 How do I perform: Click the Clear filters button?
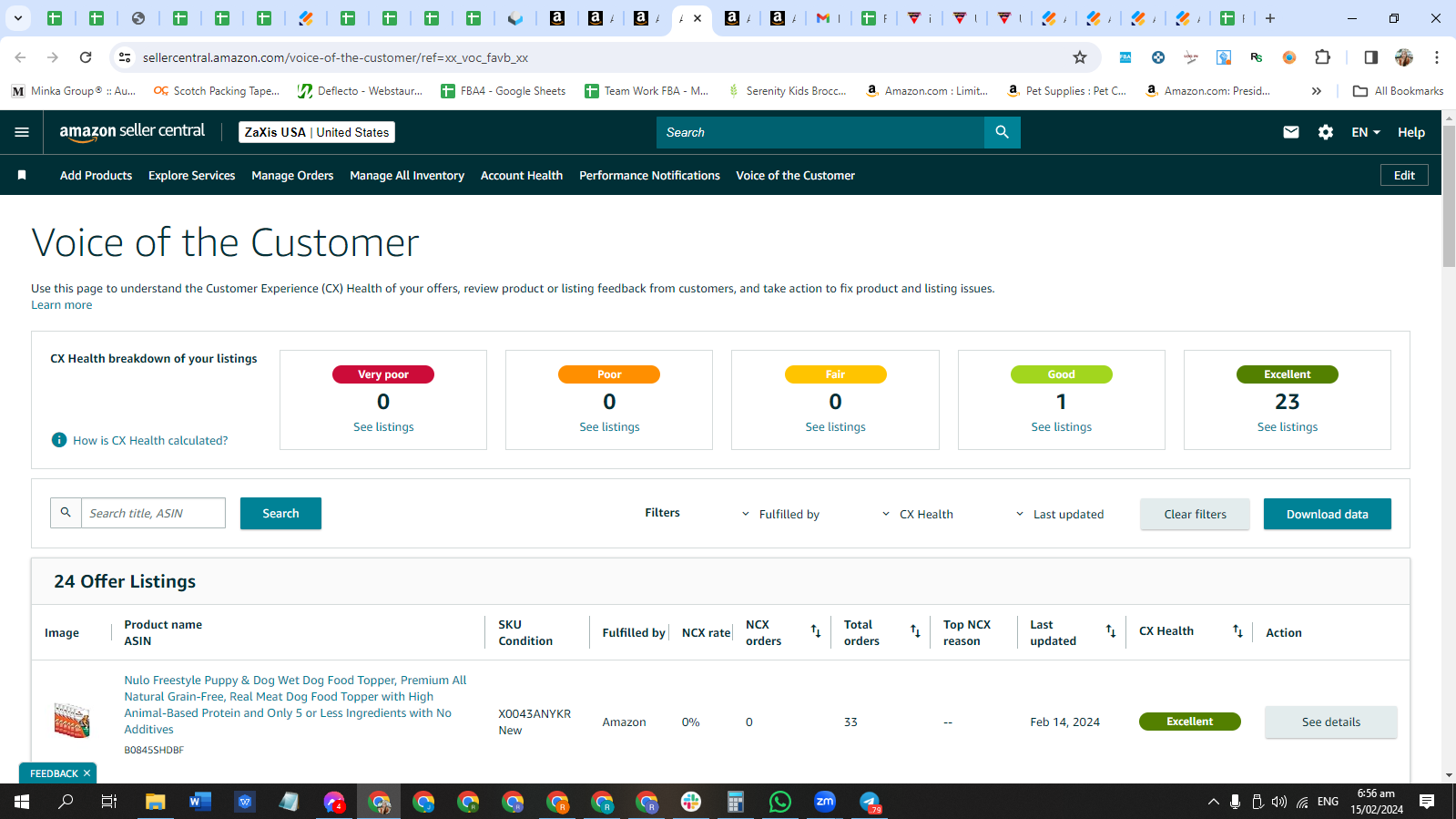tap(1195, 514)
